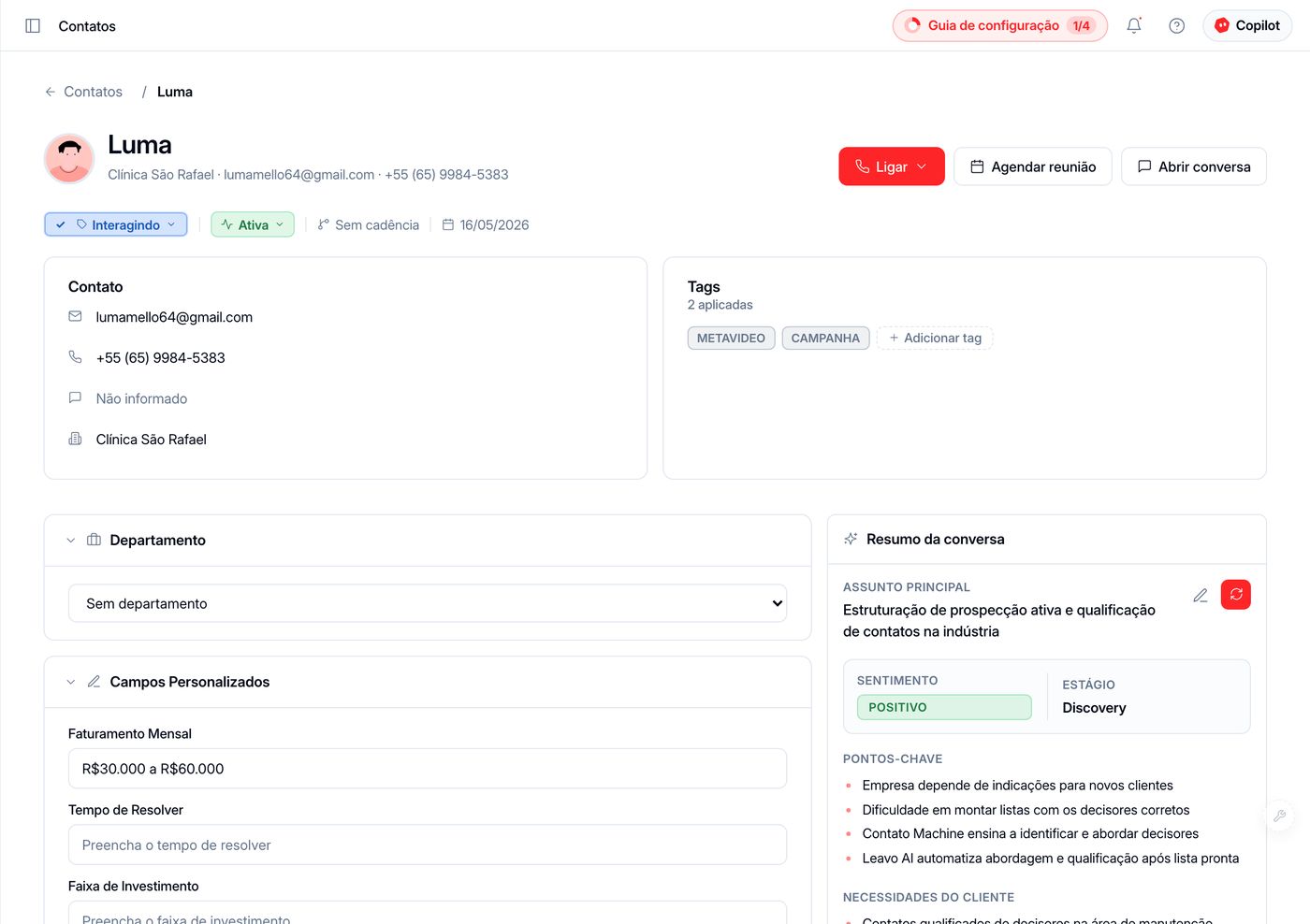1310x924 pixels.
Task: Click Adicionar tag chip
Action: tap(935, 338)
